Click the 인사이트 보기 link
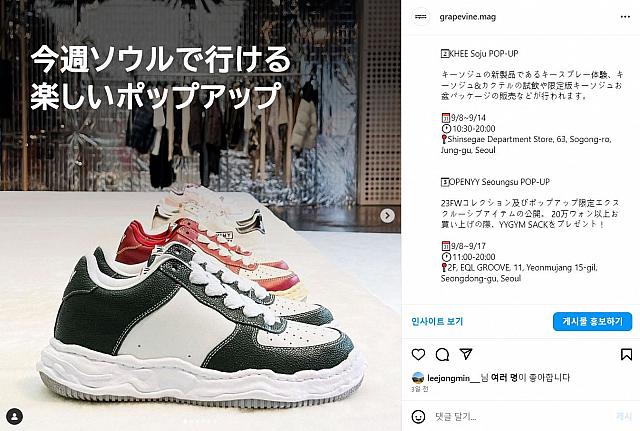640x431 pixels. click(x=437, y=322)
